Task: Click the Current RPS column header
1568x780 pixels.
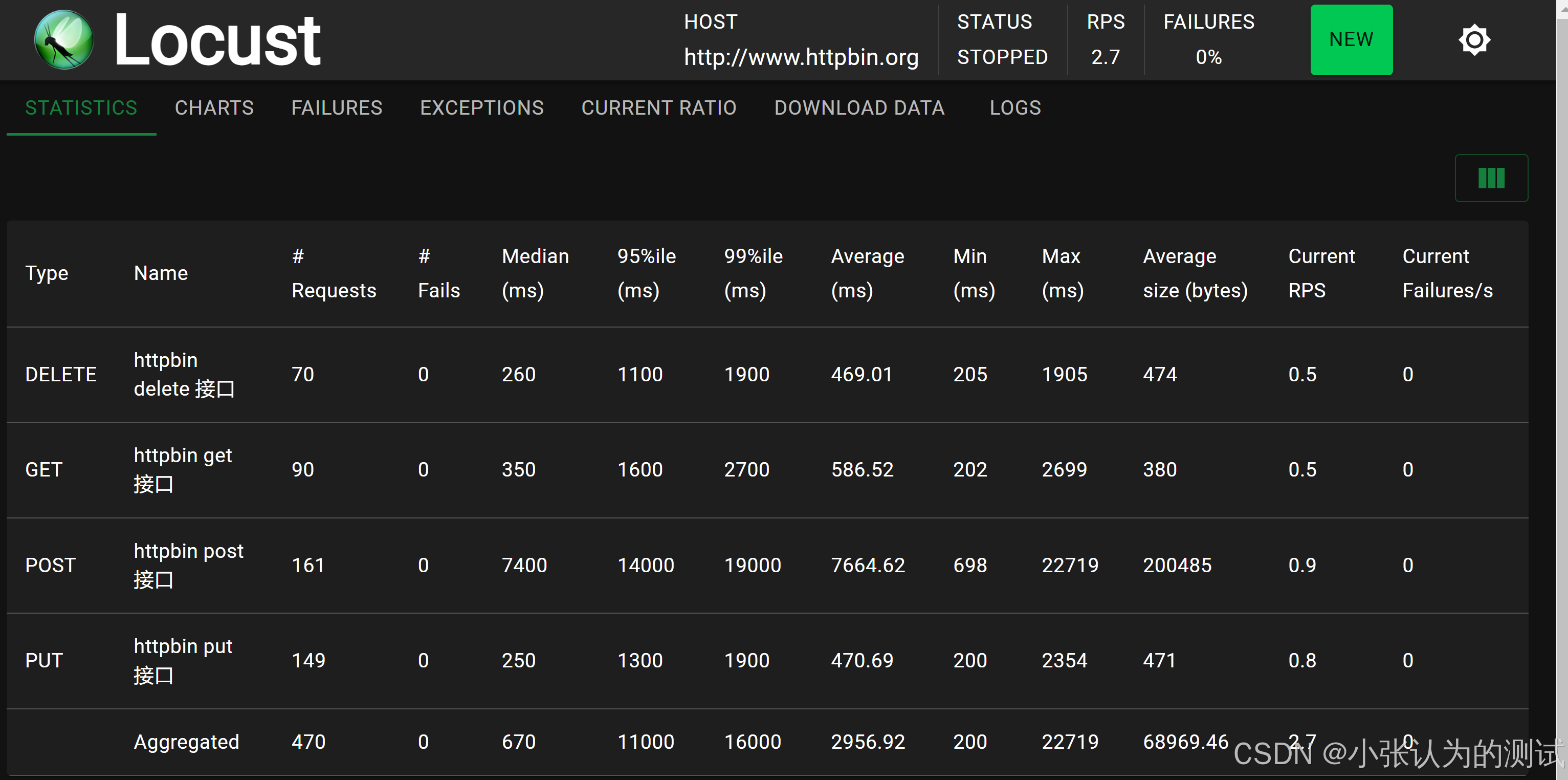Action: point(1321,273)
